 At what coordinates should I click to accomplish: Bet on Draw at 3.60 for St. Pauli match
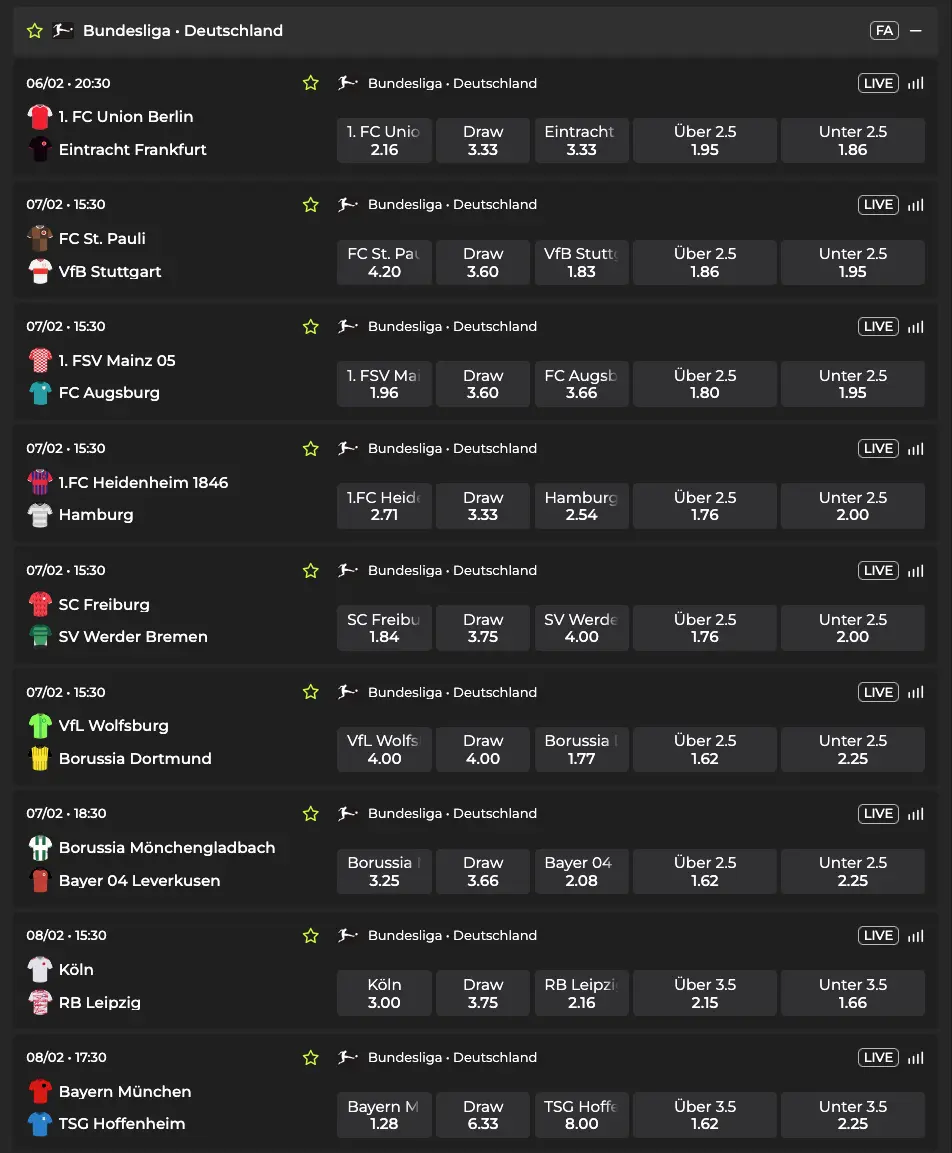point(483,262)
